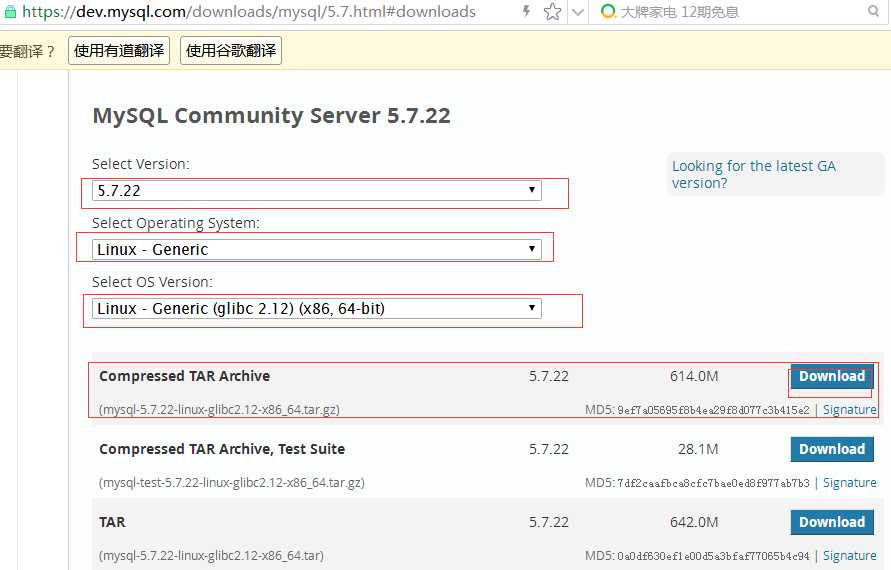Click the 'Select Version:' label
The image size is (891, 570).
(x=141, y=164)
